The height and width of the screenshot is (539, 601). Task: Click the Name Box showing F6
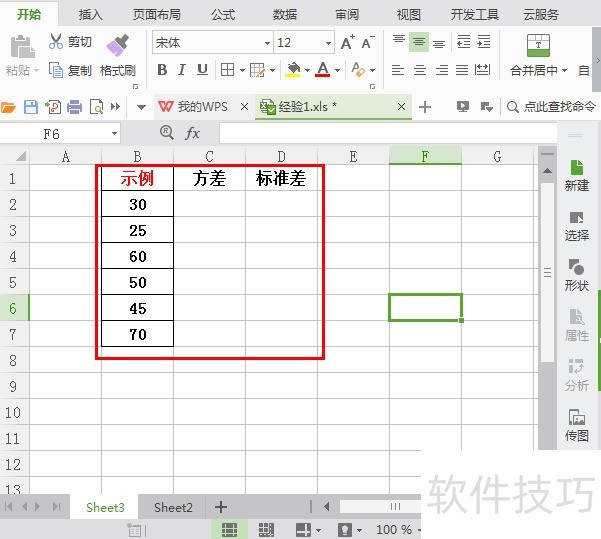pyautogui.click(x=61, y=134)
